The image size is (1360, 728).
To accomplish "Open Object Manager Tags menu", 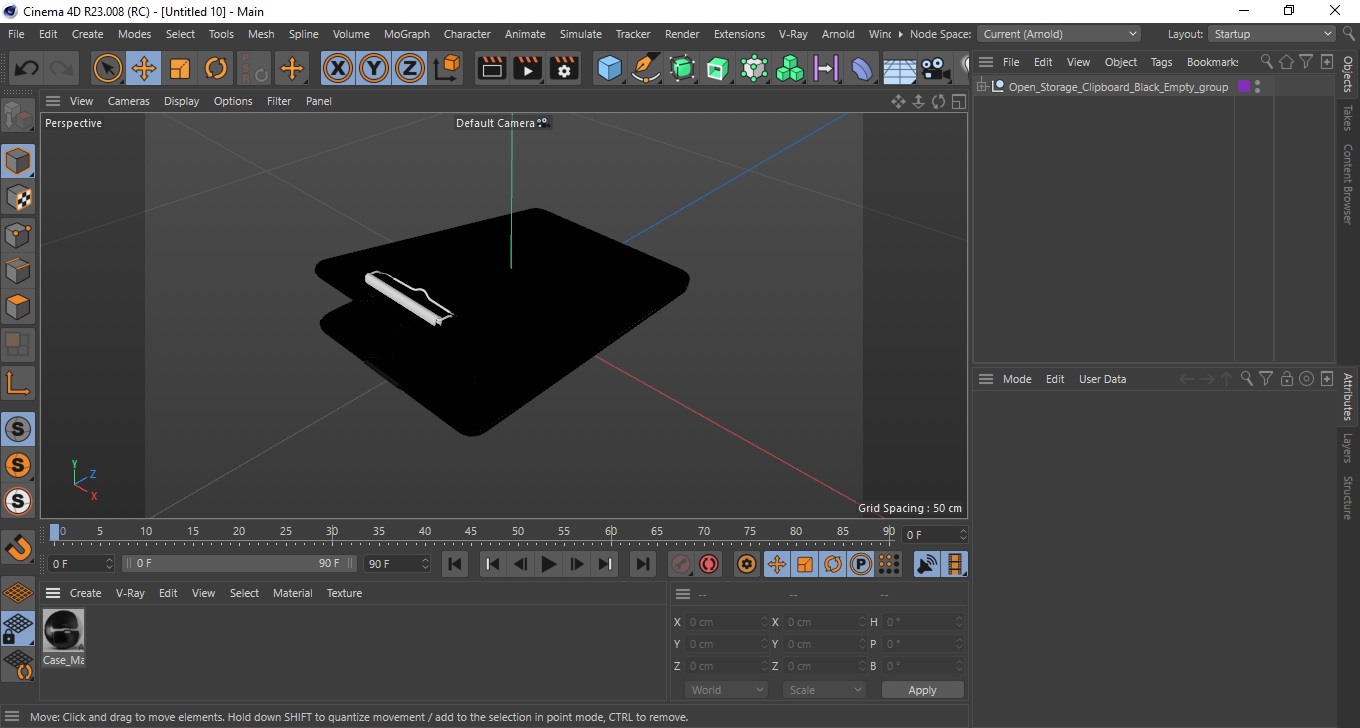I will click(1161, 62).
